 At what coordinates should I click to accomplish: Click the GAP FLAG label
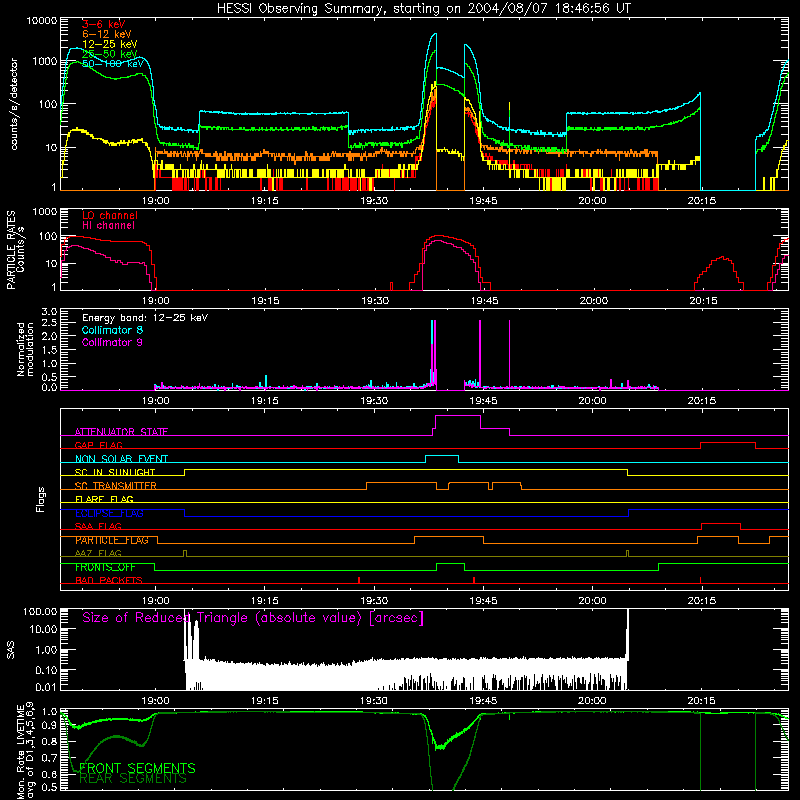98,445
